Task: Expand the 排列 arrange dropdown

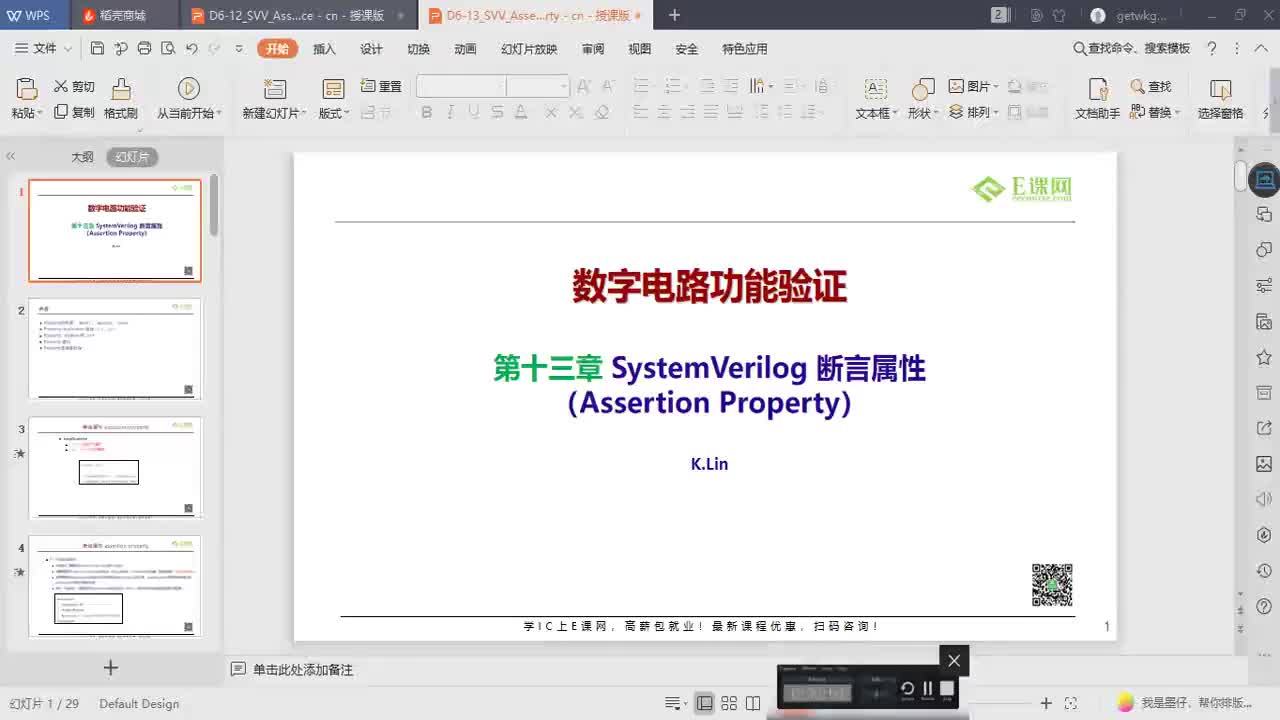Action: click(x=996, y=112)
